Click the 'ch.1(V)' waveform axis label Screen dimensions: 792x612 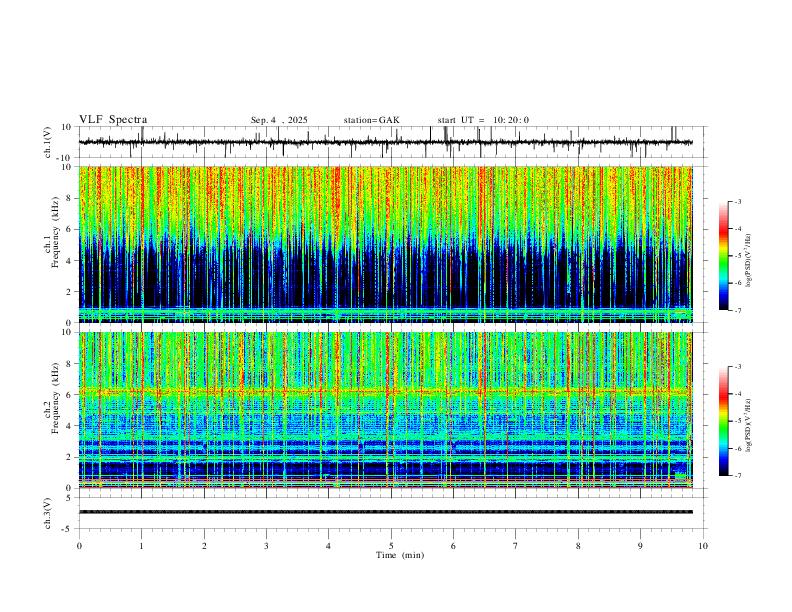point(48,142)
